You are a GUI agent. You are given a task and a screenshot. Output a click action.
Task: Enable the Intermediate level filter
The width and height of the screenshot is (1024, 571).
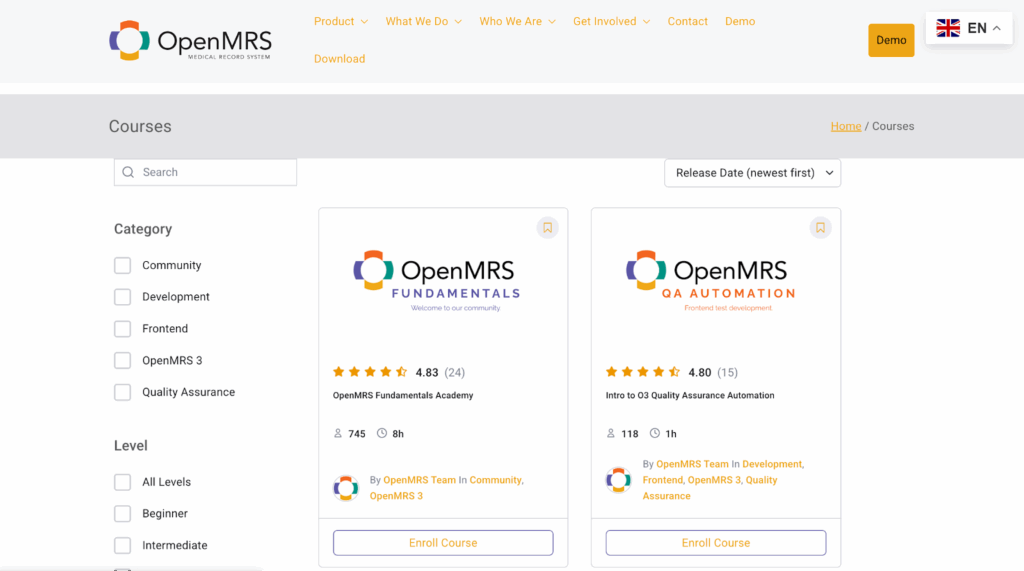click(122, 546)
